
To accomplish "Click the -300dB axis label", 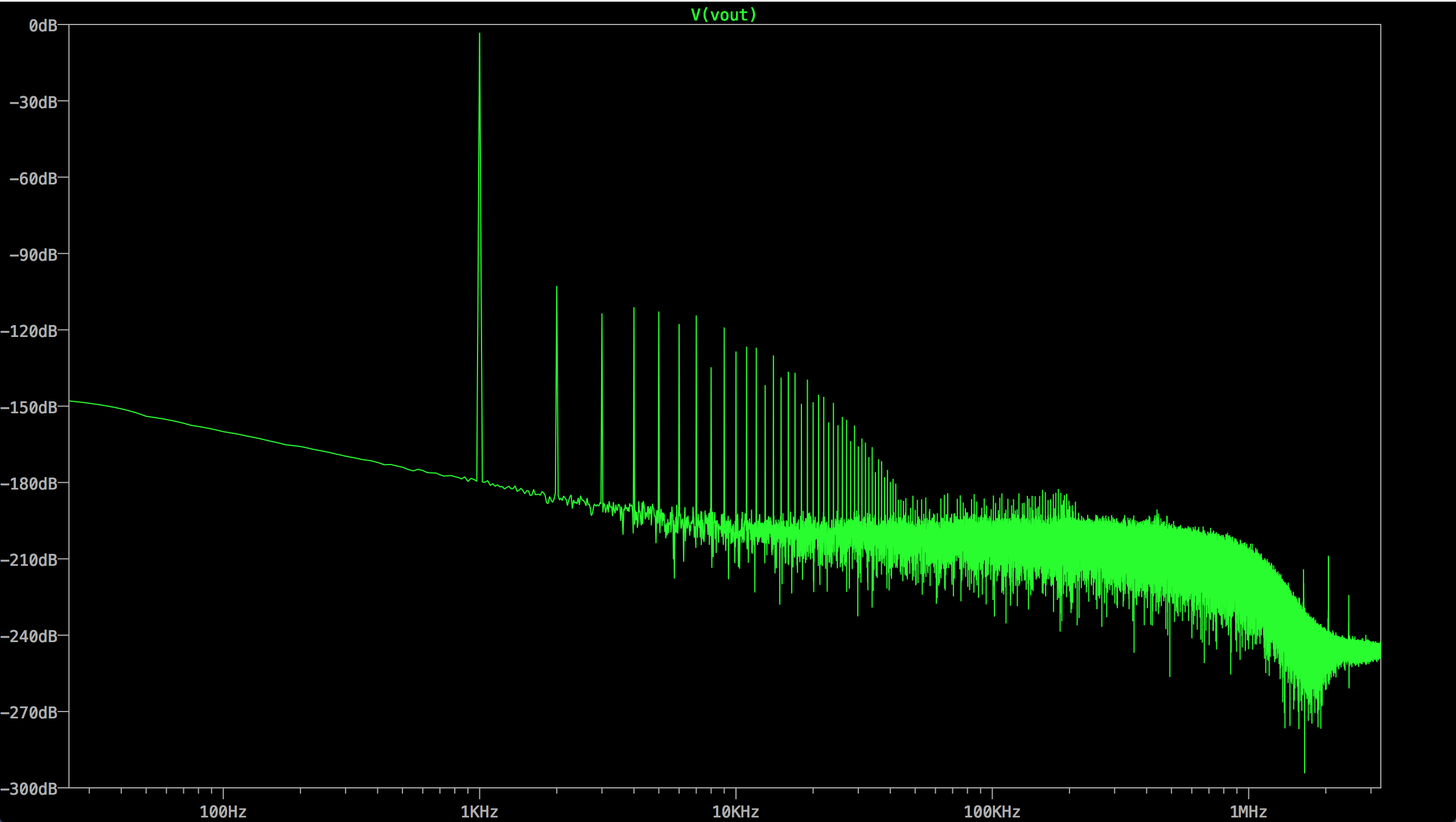I will tap(29, 789).
